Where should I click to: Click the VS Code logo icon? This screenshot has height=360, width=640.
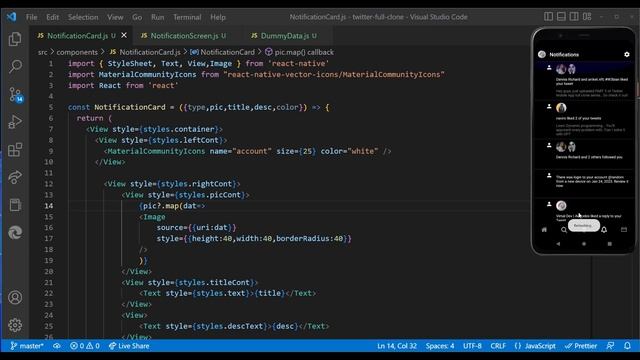(11, 17)
